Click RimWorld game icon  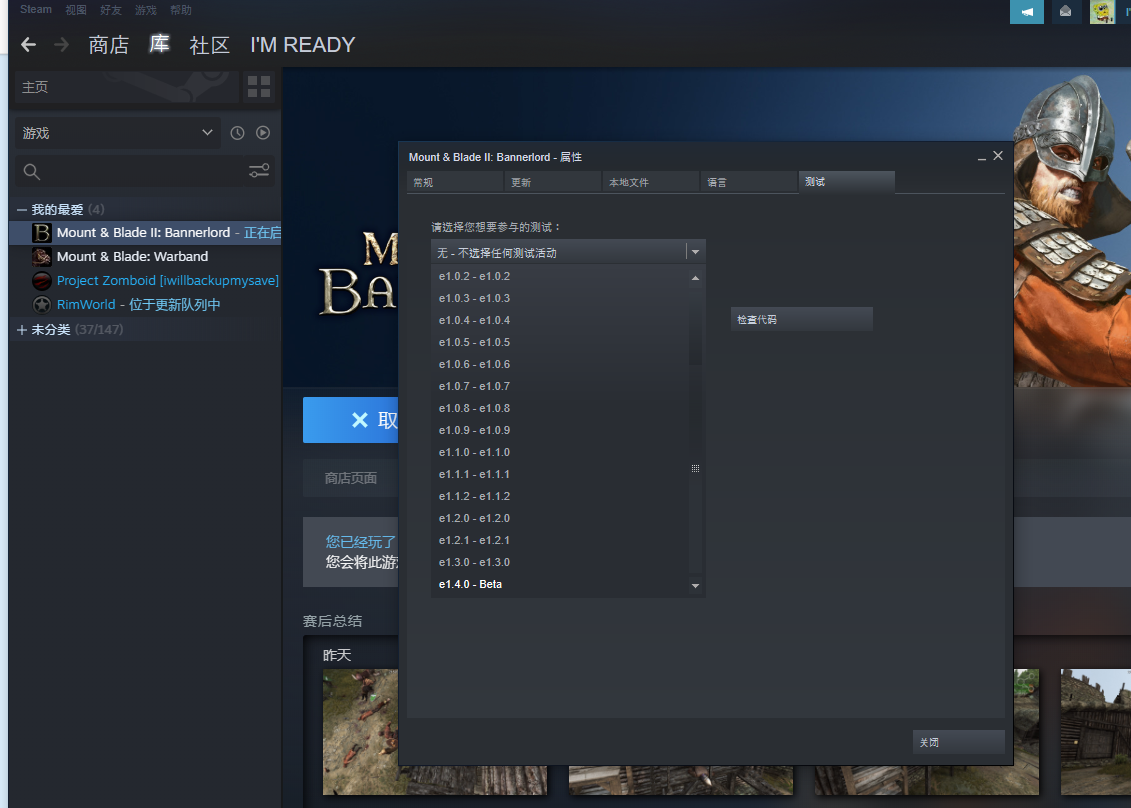[42, 304]
